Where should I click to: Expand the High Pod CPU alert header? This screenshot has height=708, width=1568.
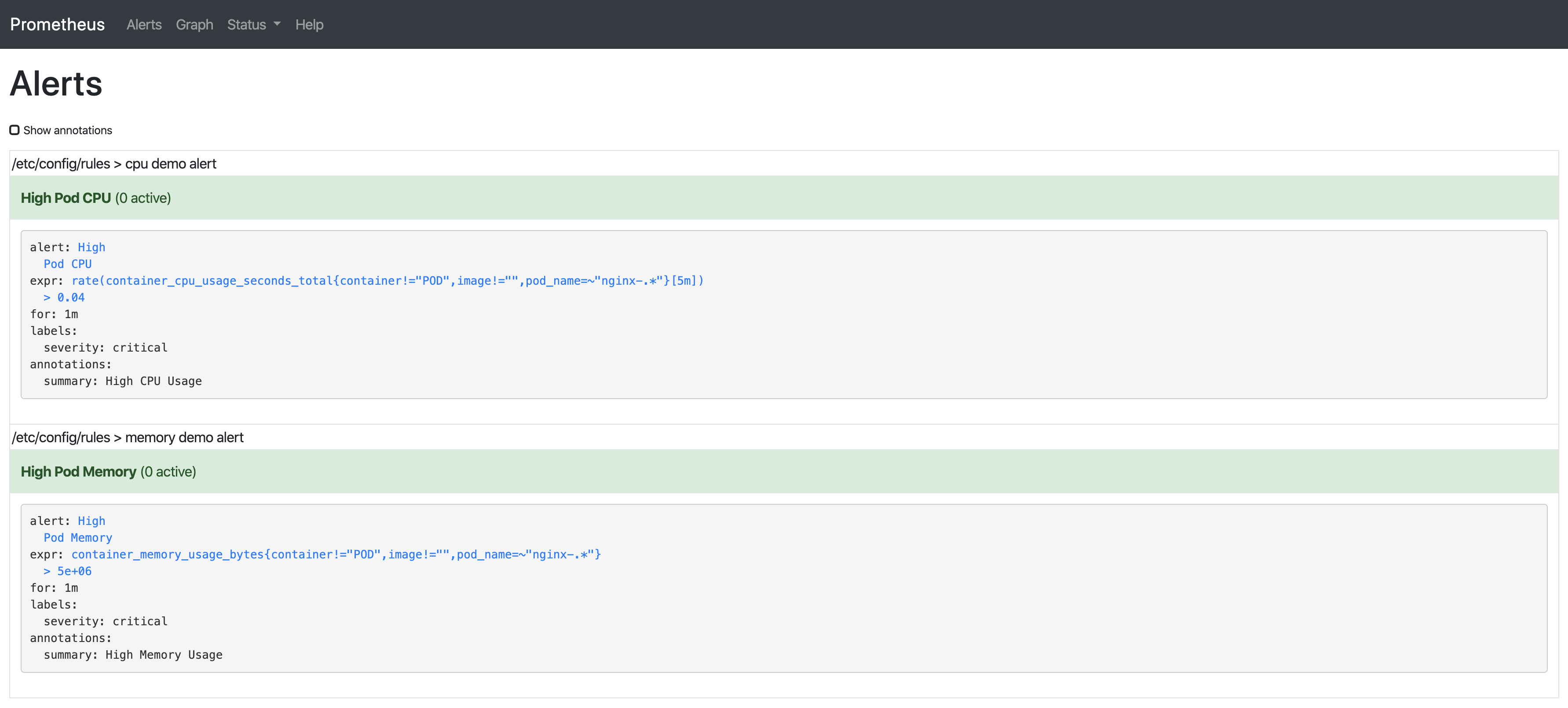click(x=784, y=198)
